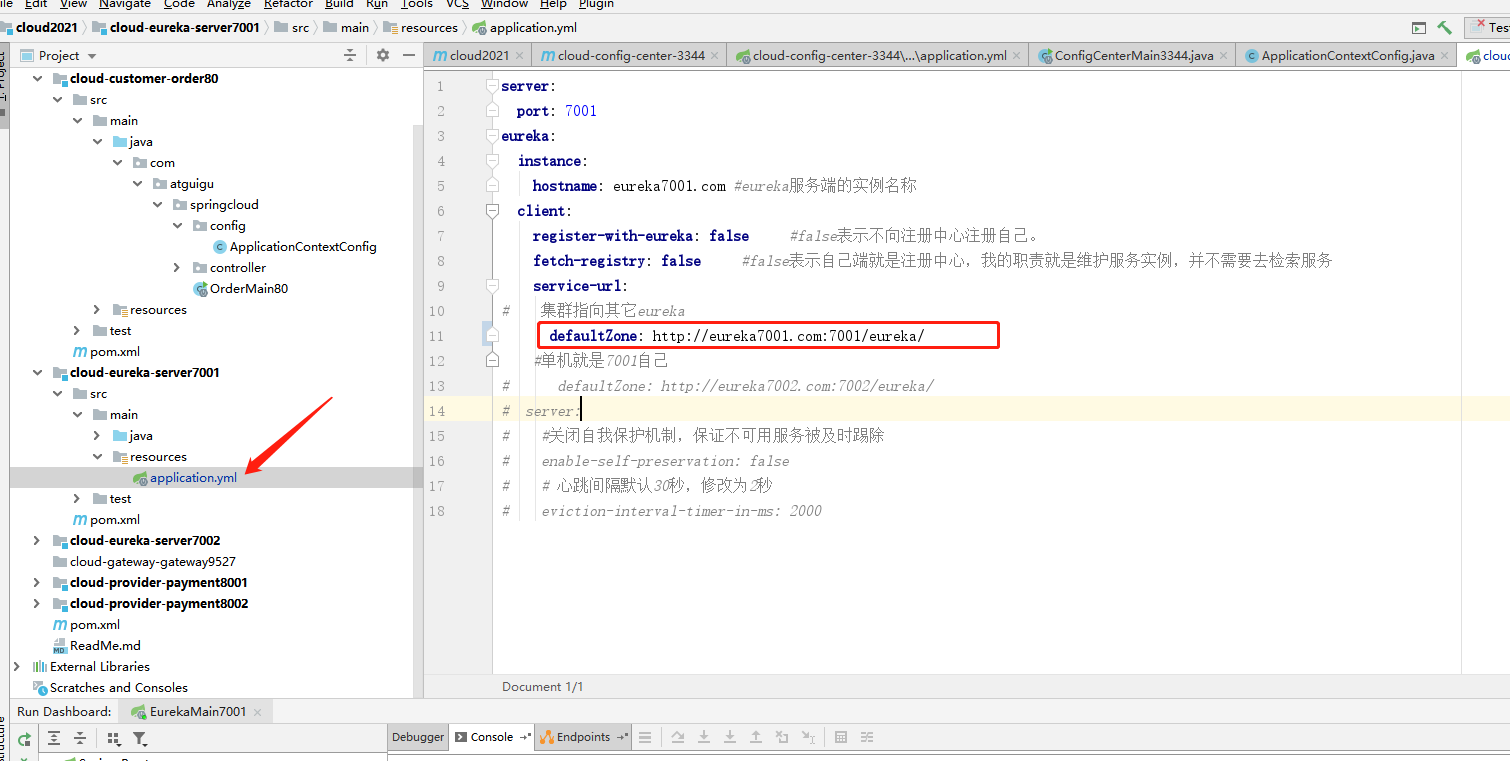
Task: Collapse the springcloud package node
Action: pyautogui.click(x=158, y=204)
